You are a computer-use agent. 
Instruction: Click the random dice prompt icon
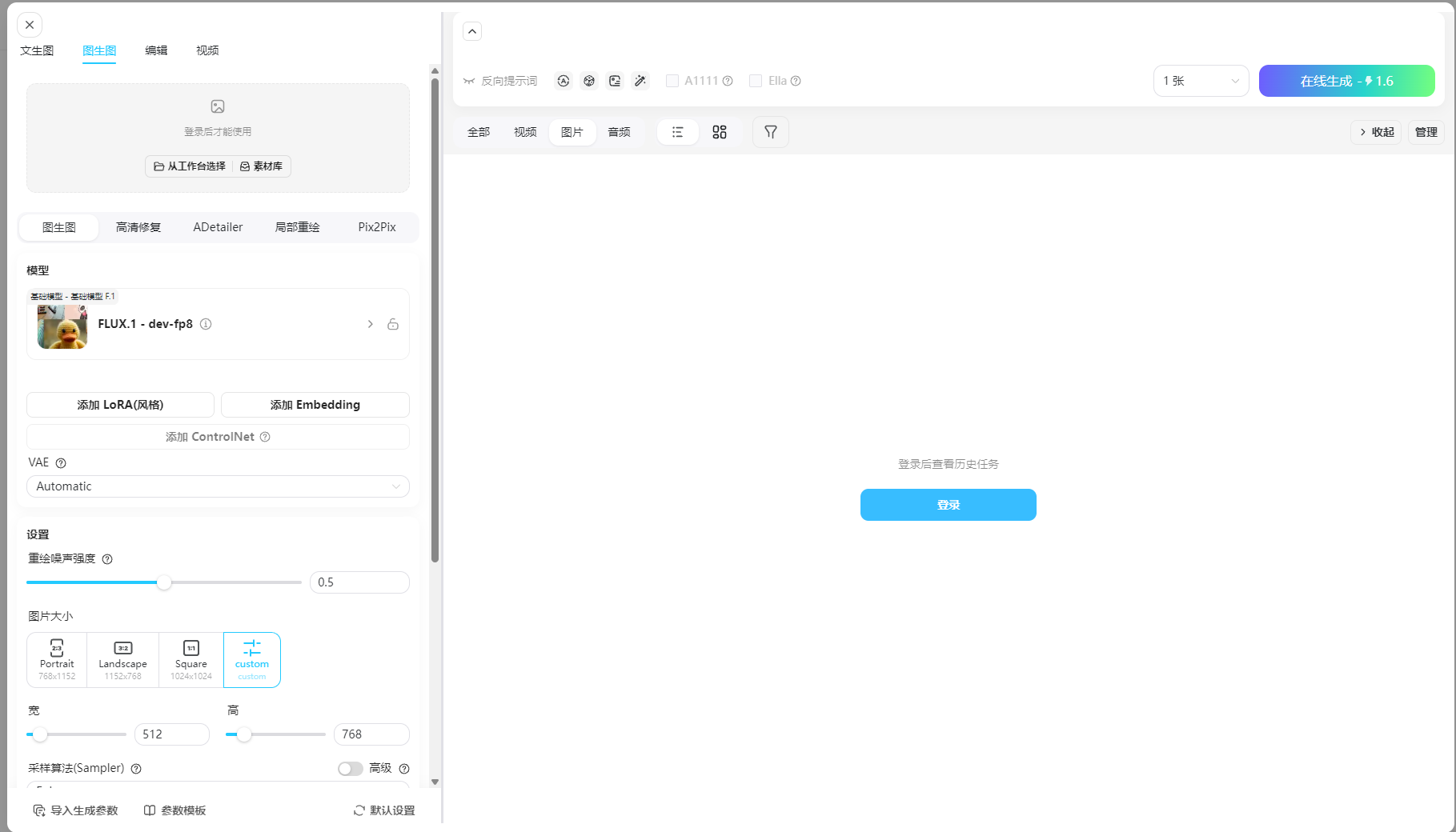pyautogui.click(x=589, y=81)
